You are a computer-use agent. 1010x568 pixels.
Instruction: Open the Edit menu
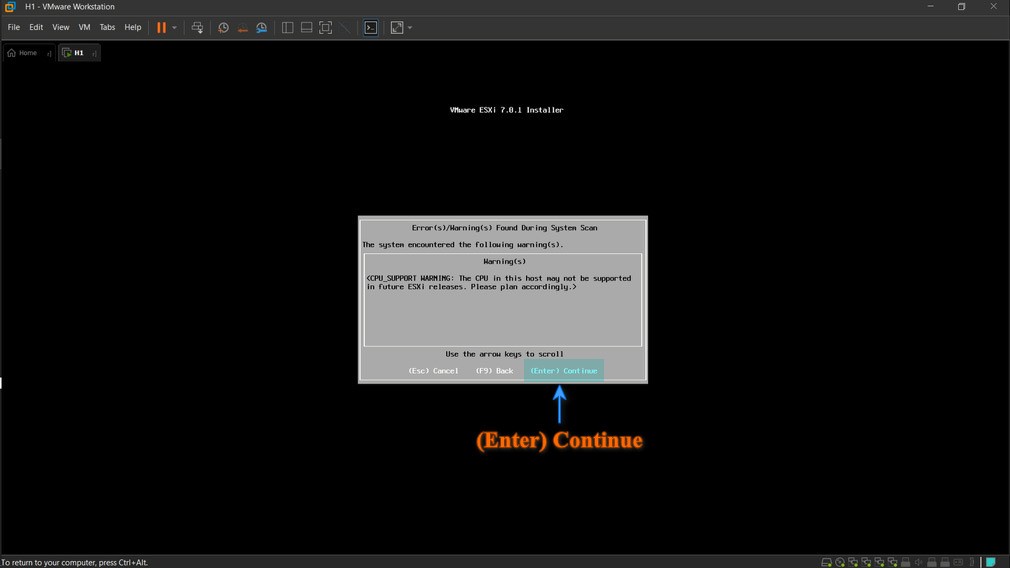[36, 28]
